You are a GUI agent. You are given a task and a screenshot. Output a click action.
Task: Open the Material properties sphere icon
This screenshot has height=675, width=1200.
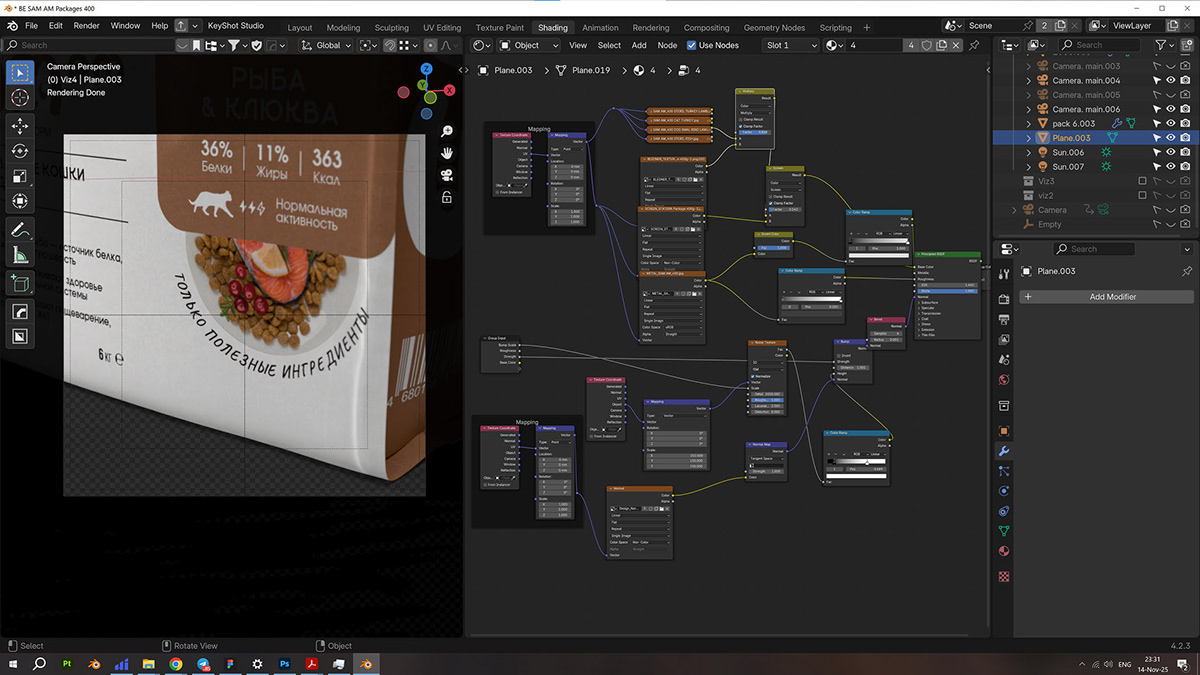tap(1003, 551)
